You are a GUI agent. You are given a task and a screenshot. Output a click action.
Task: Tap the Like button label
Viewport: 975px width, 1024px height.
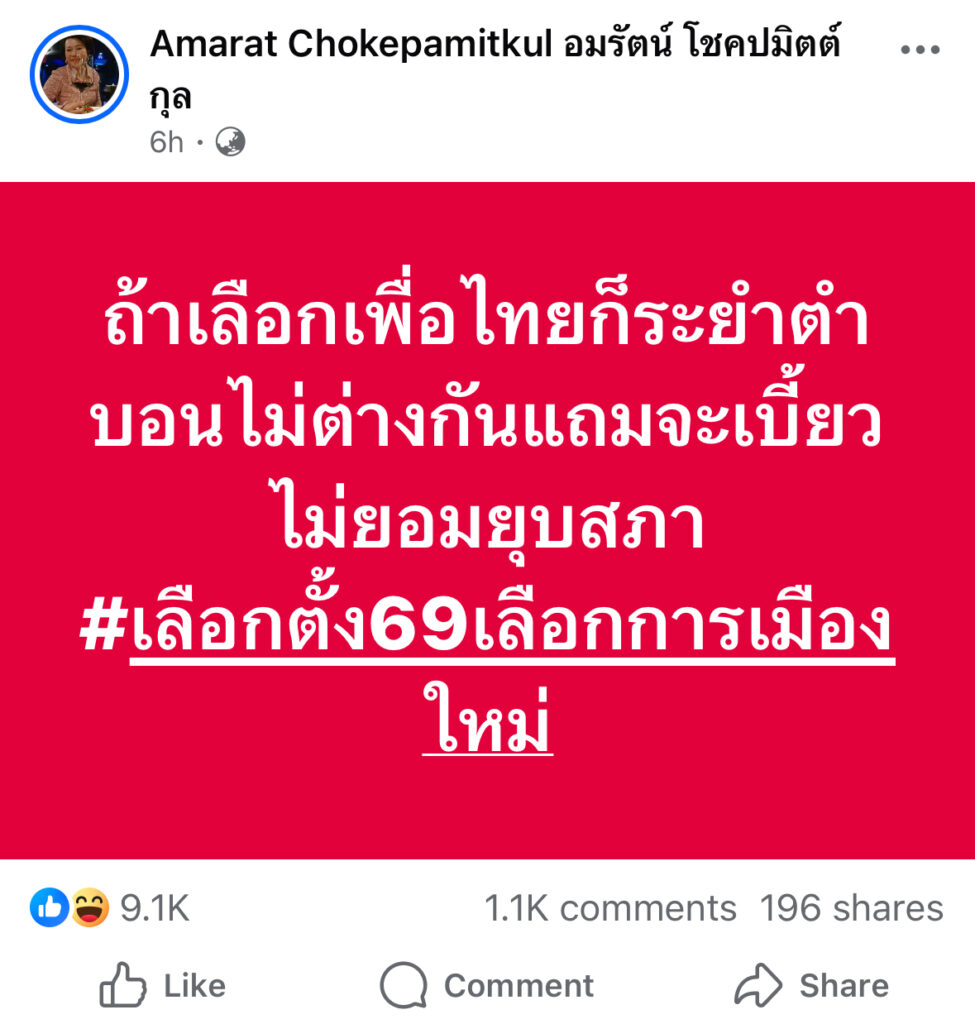tap(195, 985)
